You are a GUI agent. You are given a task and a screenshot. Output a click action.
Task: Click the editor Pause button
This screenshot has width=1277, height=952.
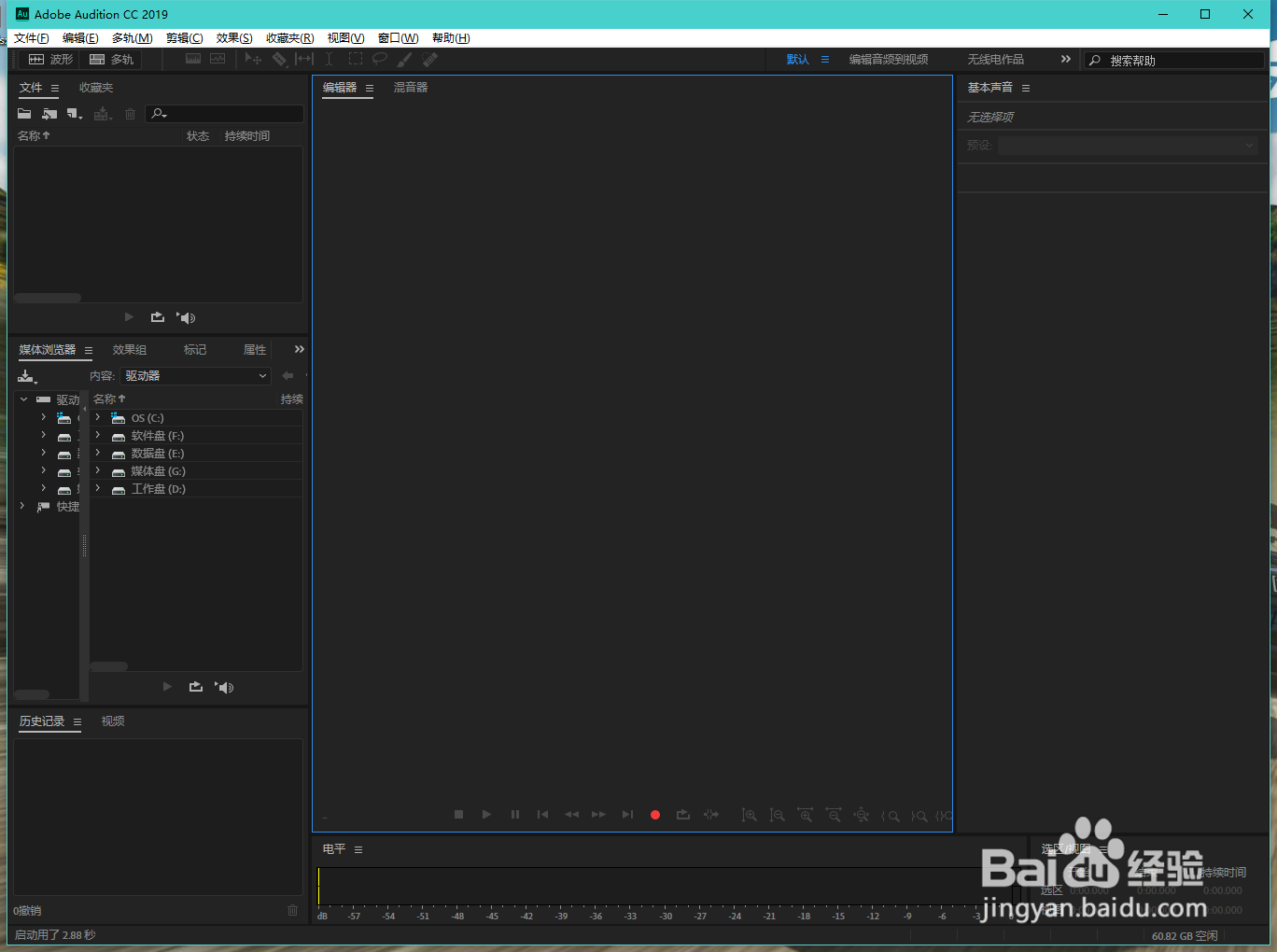[514, 815]
